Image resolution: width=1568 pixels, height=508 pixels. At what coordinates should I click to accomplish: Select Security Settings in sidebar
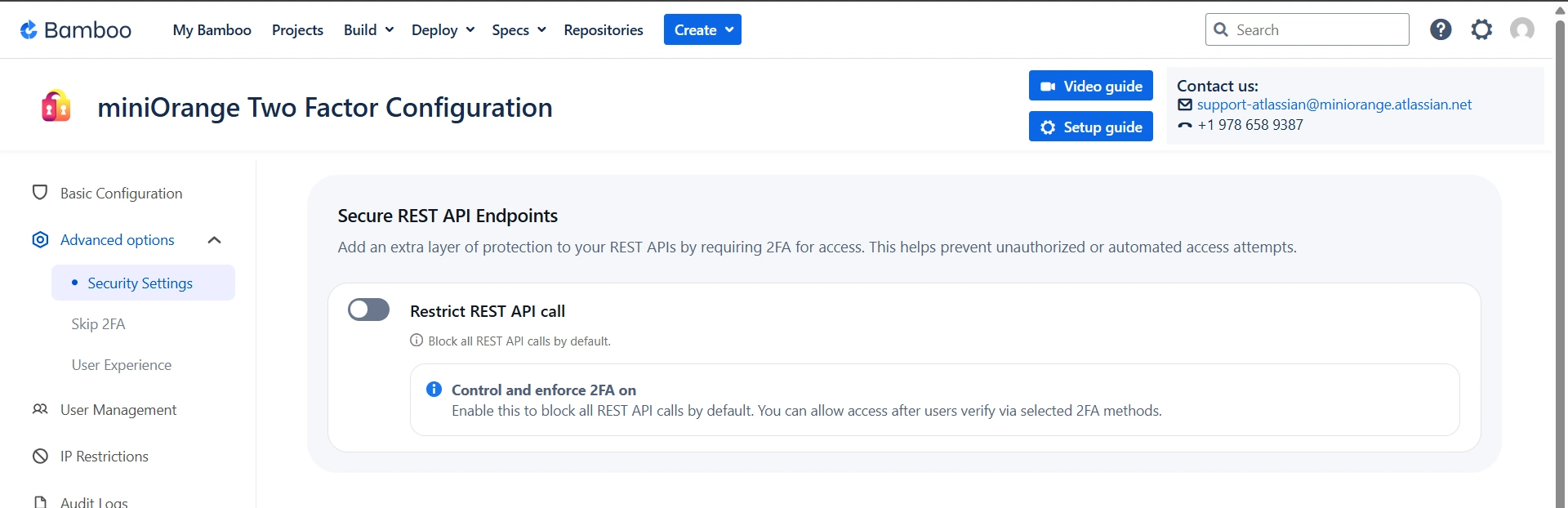point(143,283)
